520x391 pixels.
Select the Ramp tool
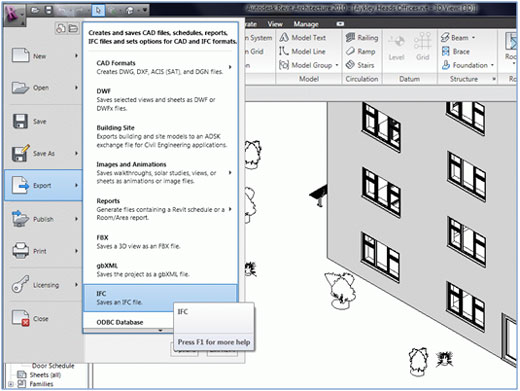tap(360, 51)
